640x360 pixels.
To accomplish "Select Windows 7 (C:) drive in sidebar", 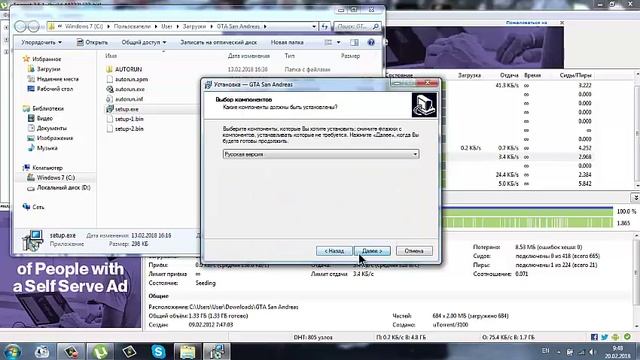I will [x=56, y=178].
